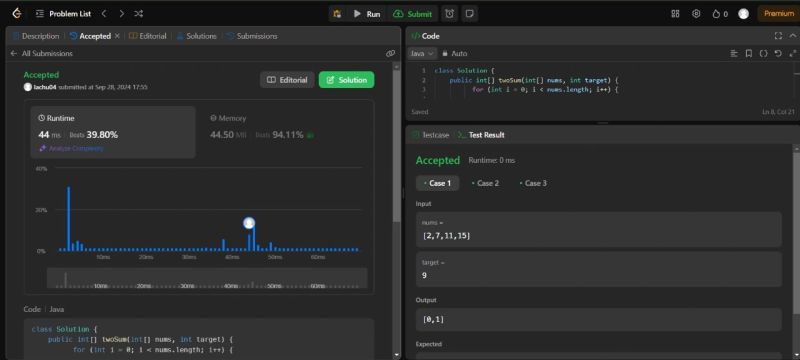Image resolution: width=800 pixels, height=360 pixels.
Task: Reset code with the undo arrow icon
Action: (778, 53)
